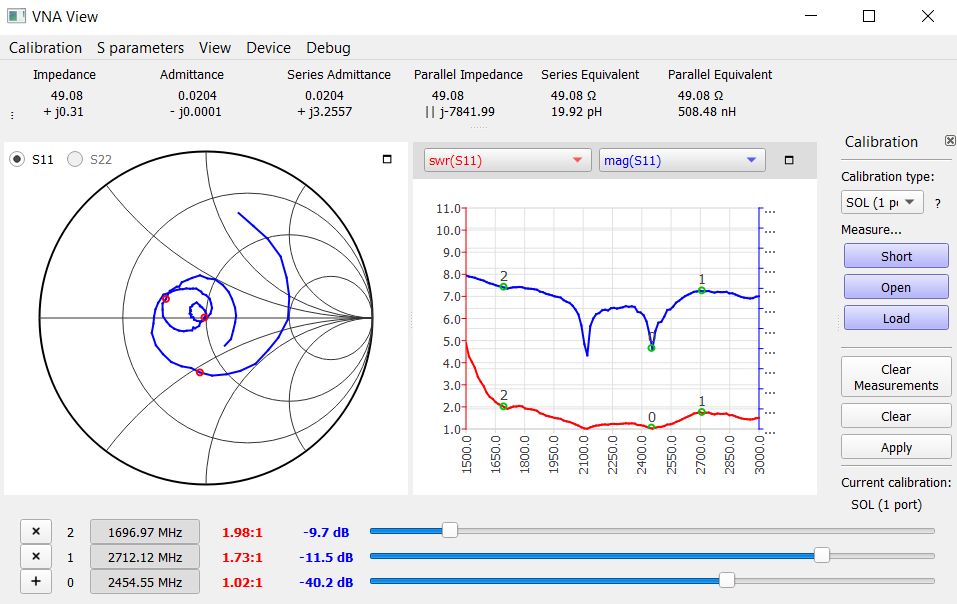Apply the calibration
The image size is (957, 604).
pos(896,448)
